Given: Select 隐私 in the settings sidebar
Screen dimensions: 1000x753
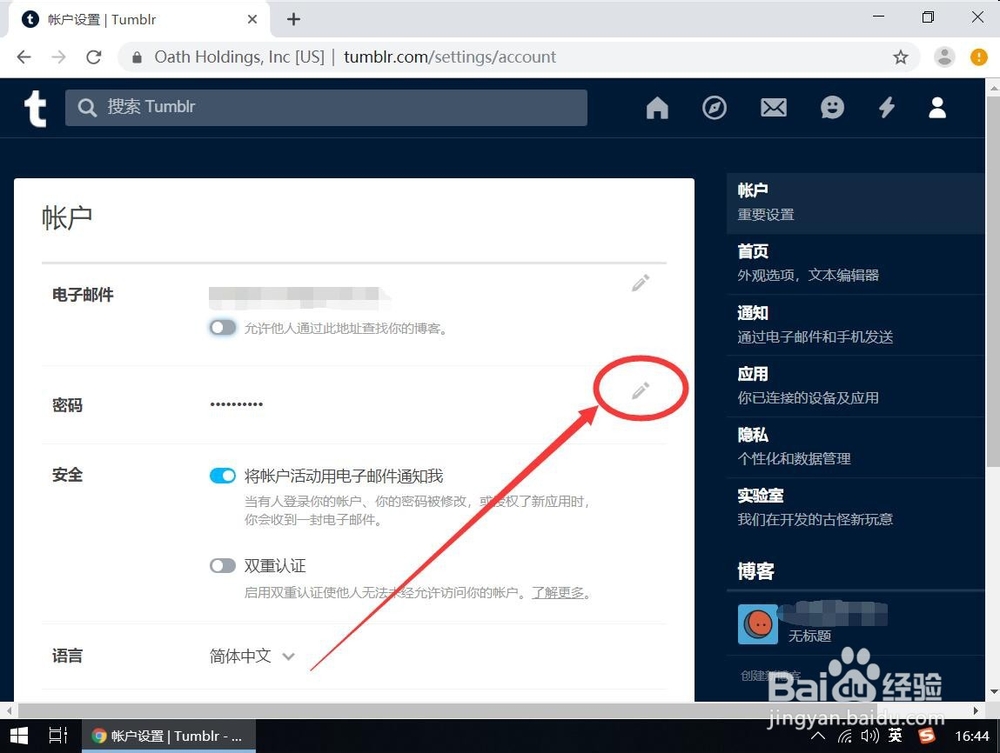Looking at the screenshot, I should tap(752, 434).
